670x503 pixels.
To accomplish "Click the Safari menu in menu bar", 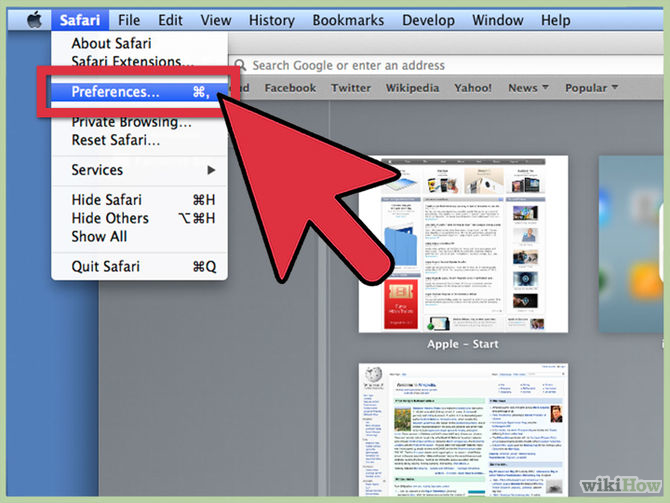I will point(80,20).
